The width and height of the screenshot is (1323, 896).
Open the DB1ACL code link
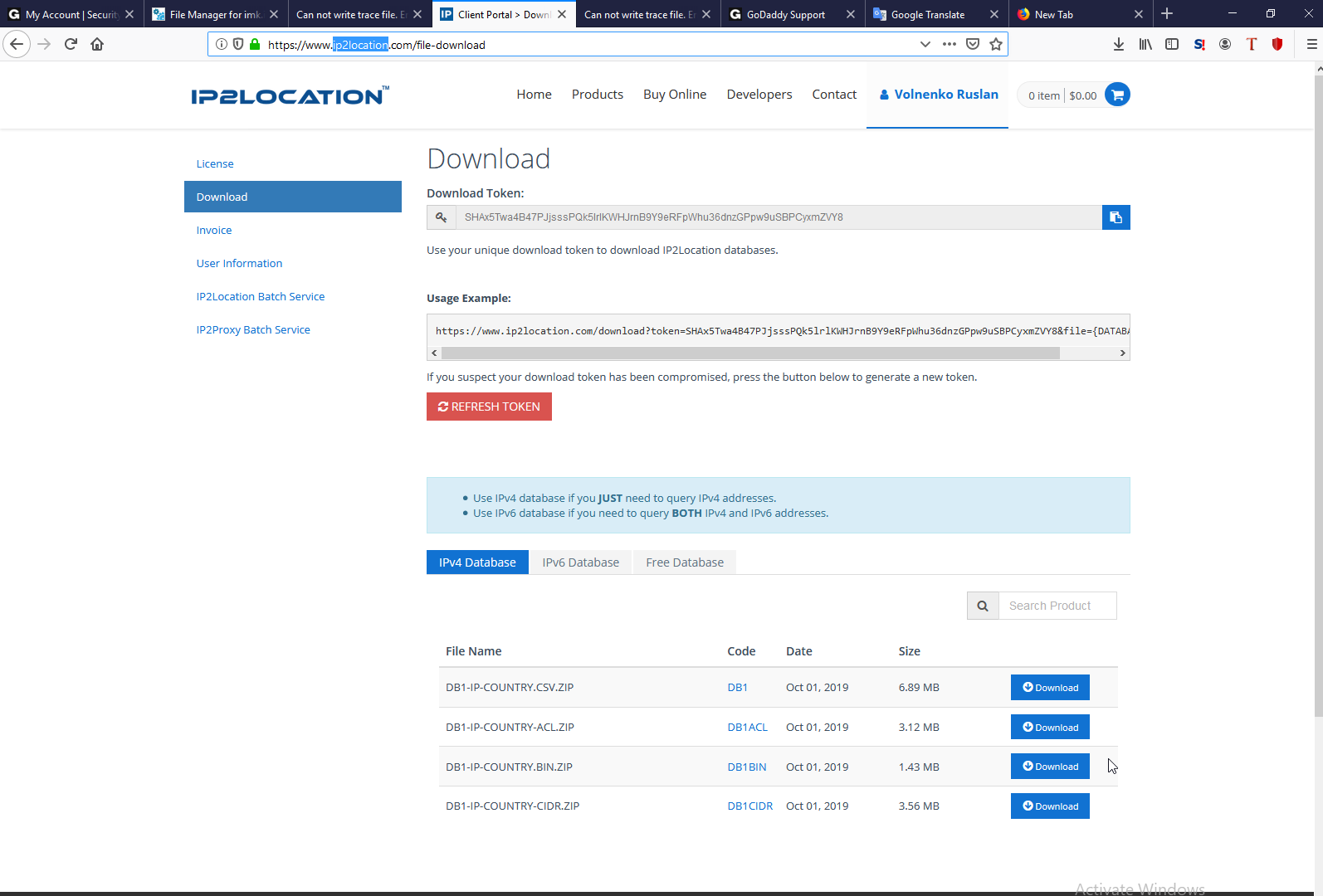click(748, 727)
